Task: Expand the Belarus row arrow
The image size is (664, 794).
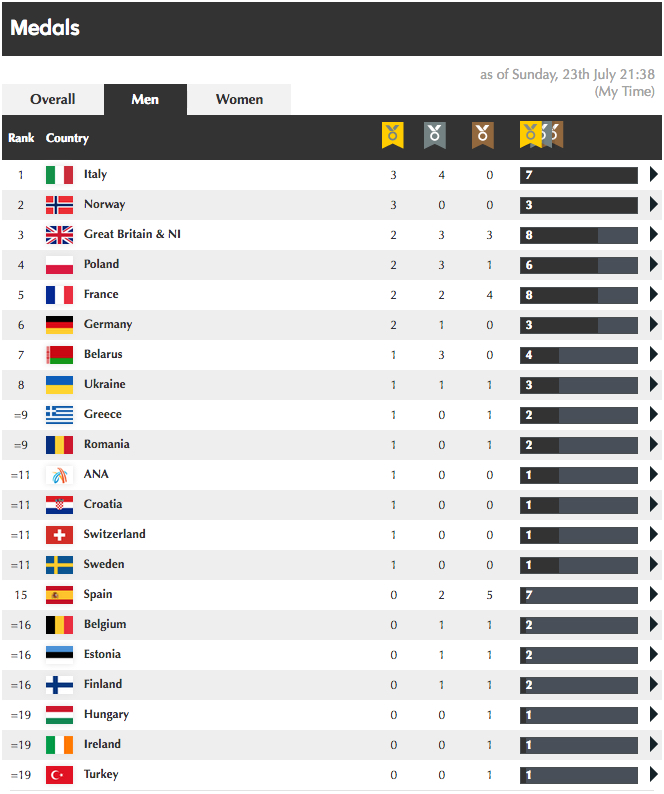Action: [653, 355]
